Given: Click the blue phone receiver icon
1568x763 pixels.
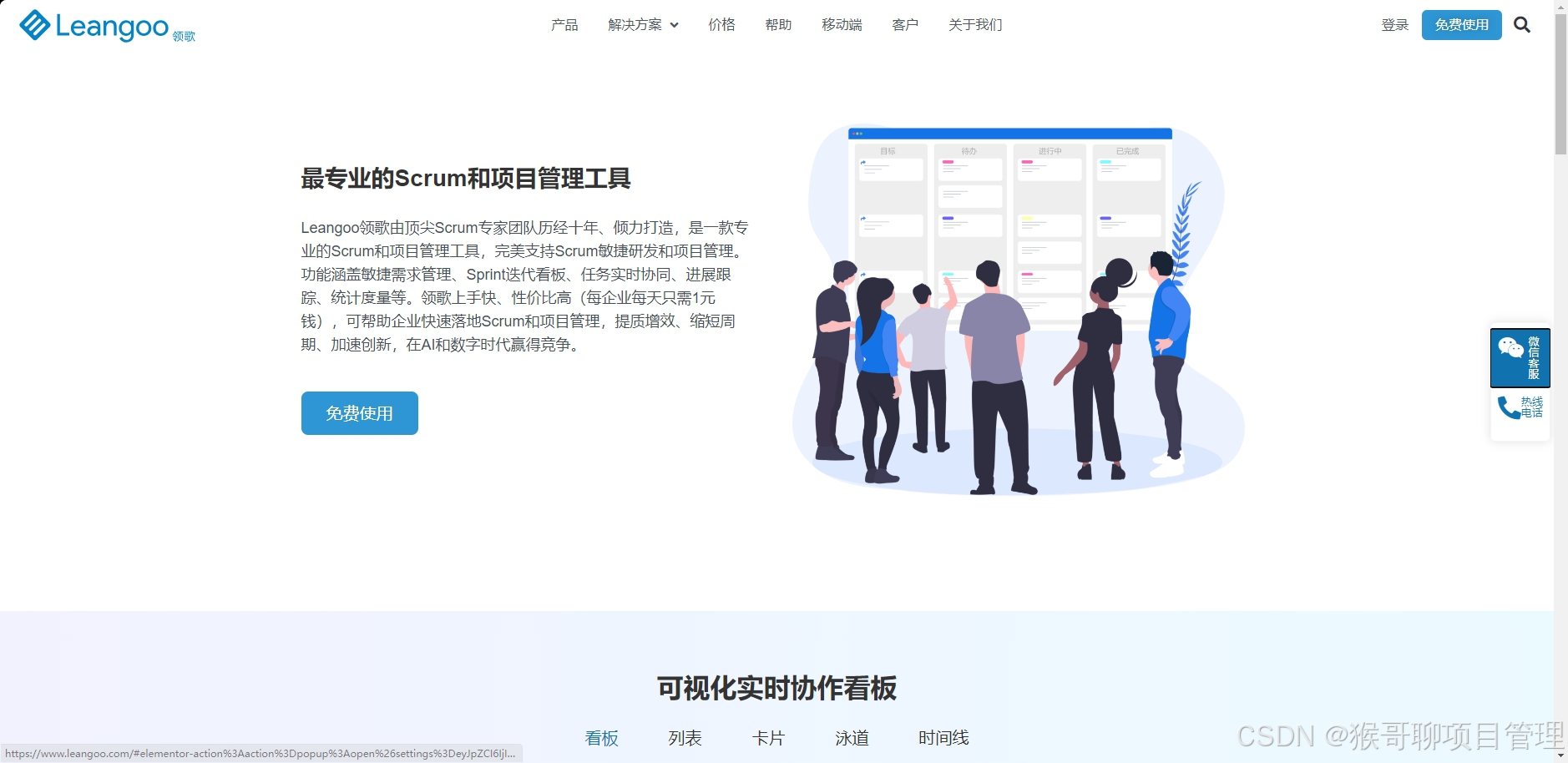Looking at the screenshot, I should [1508, 409].
